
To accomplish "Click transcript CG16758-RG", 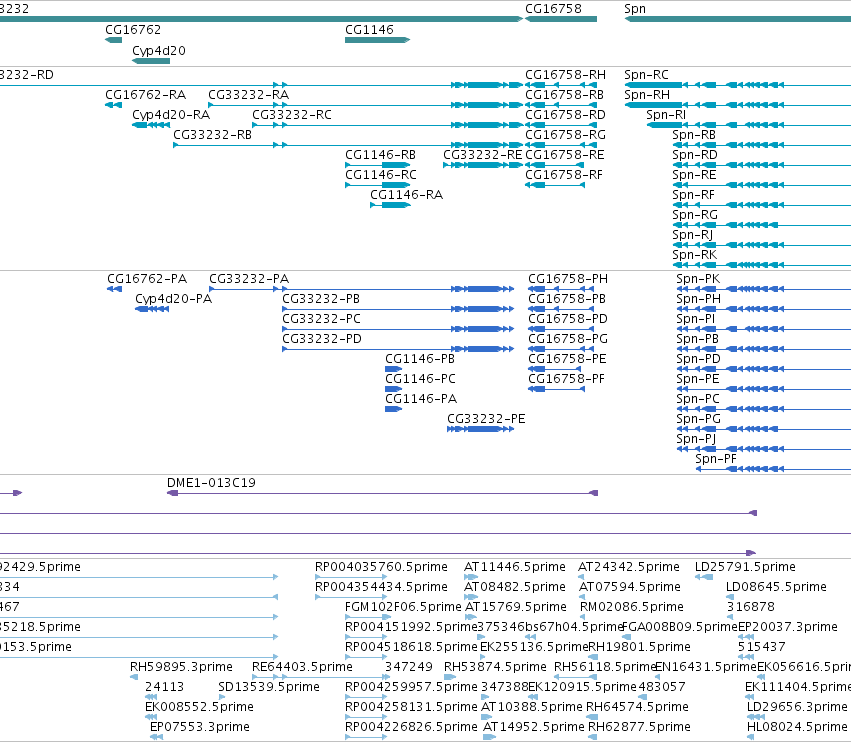I will (565, 135).
